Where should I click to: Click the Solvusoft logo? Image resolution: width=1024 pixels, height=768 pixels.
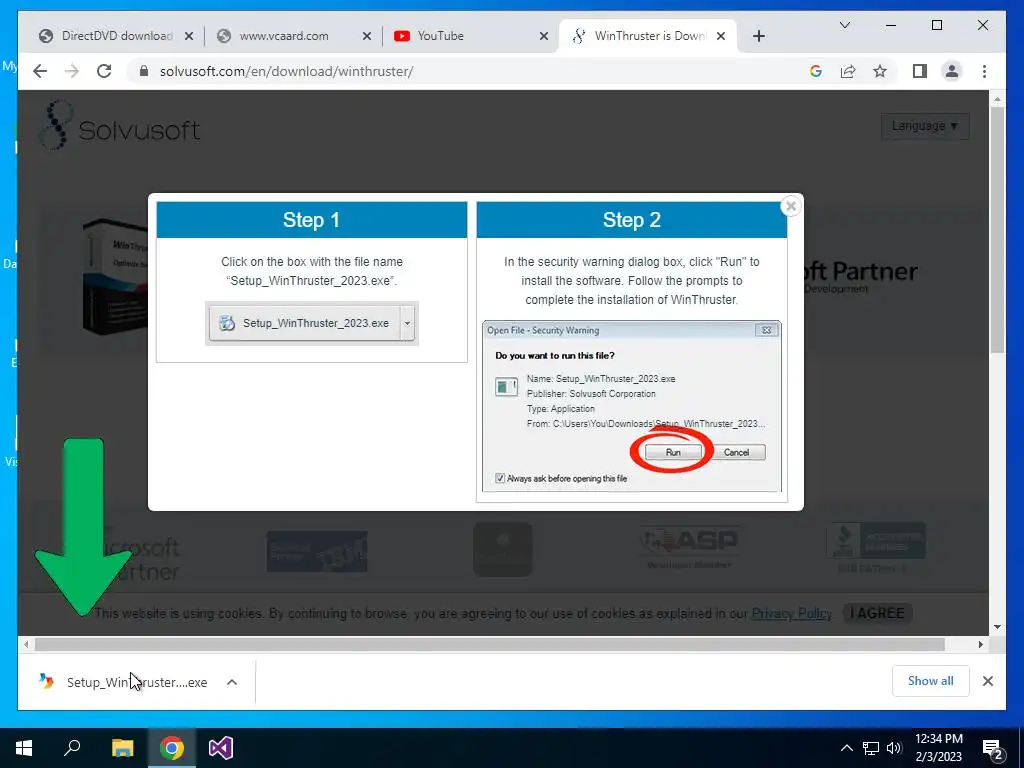120,126
